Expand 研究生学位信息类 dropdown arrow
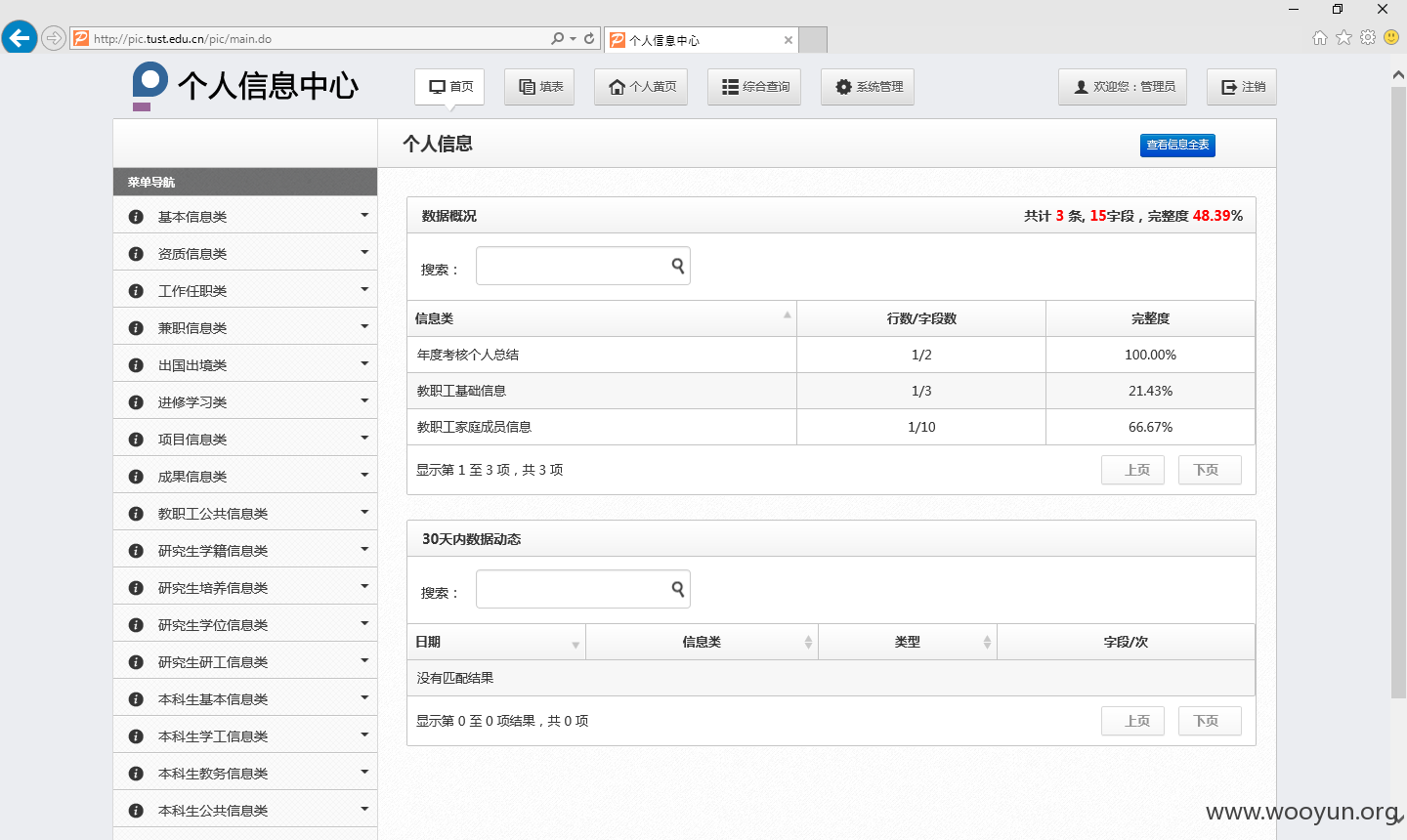Image resolution: width=1407 pixels, height=840 pixels. coord(364,623)
